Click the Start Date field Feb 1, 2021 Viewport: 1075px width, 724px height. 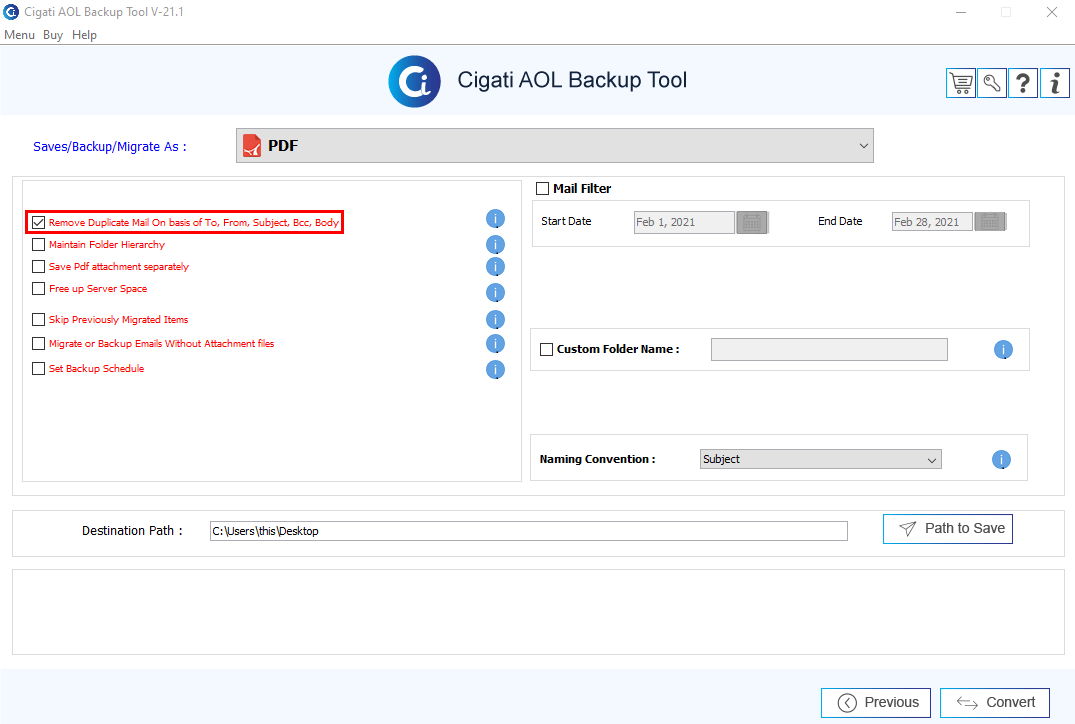pyautogui.click(x=684, y=222)
